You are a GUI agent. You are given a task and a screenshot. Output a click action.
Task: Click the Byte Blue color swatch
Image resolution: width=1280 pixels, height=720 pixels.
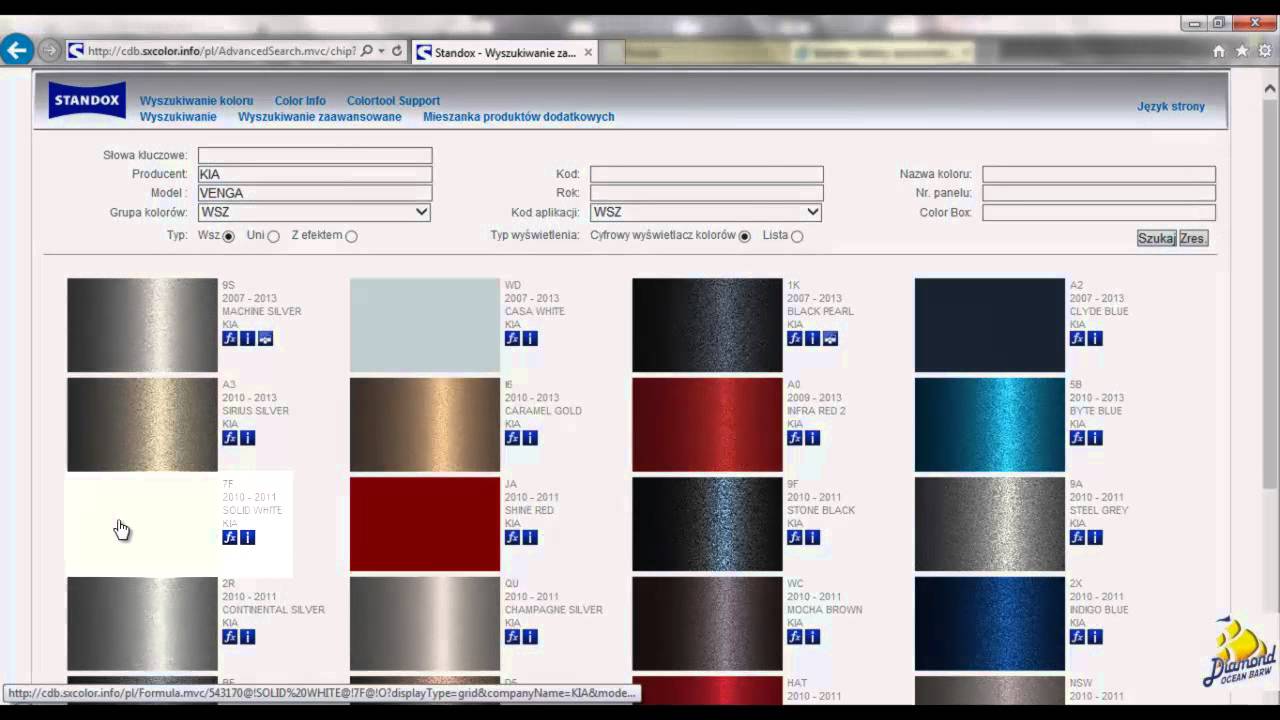[x=990, y=424]
